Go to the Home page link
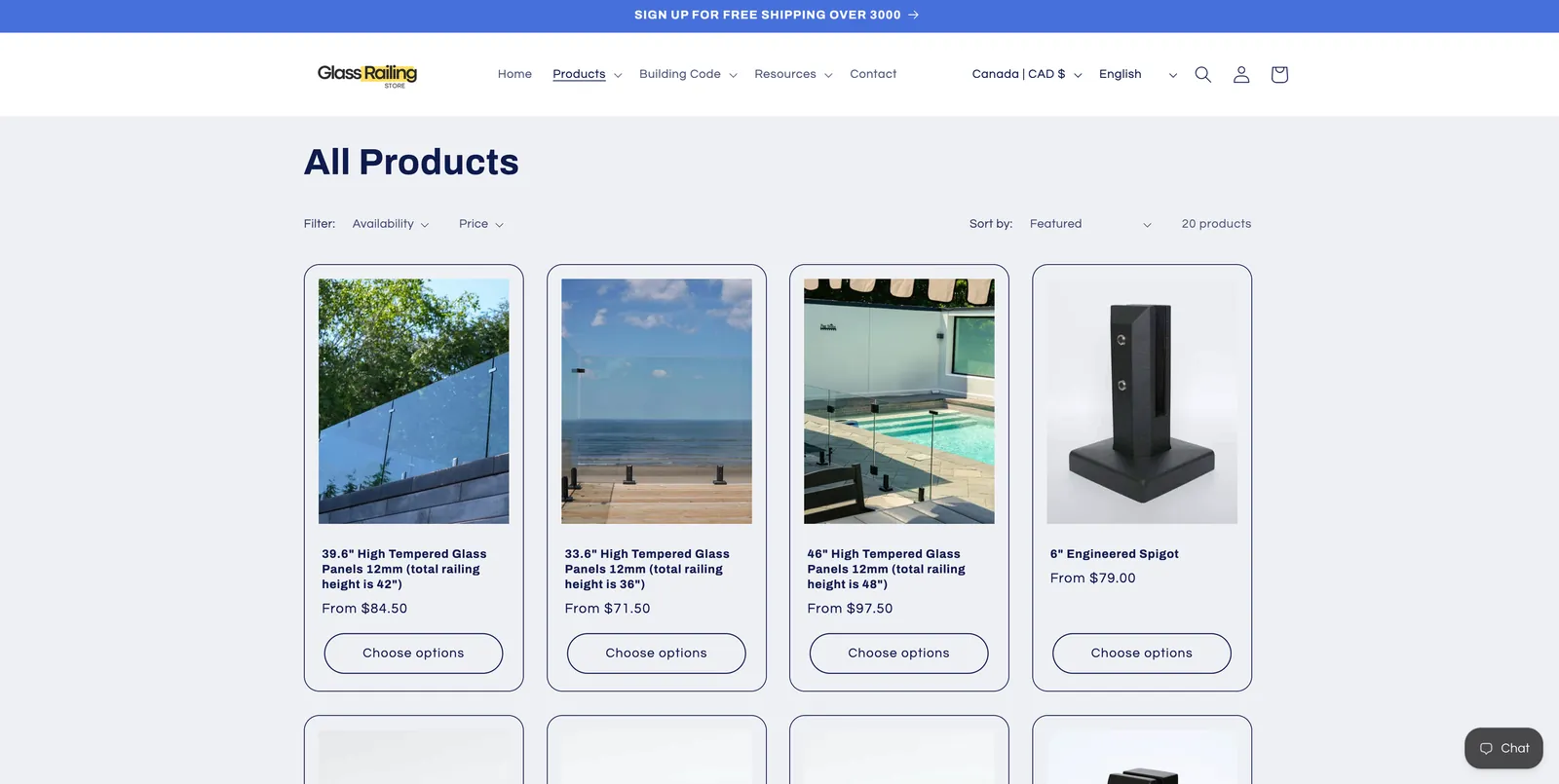Screen dimensions: 1559x784 (x=514, y=74)
